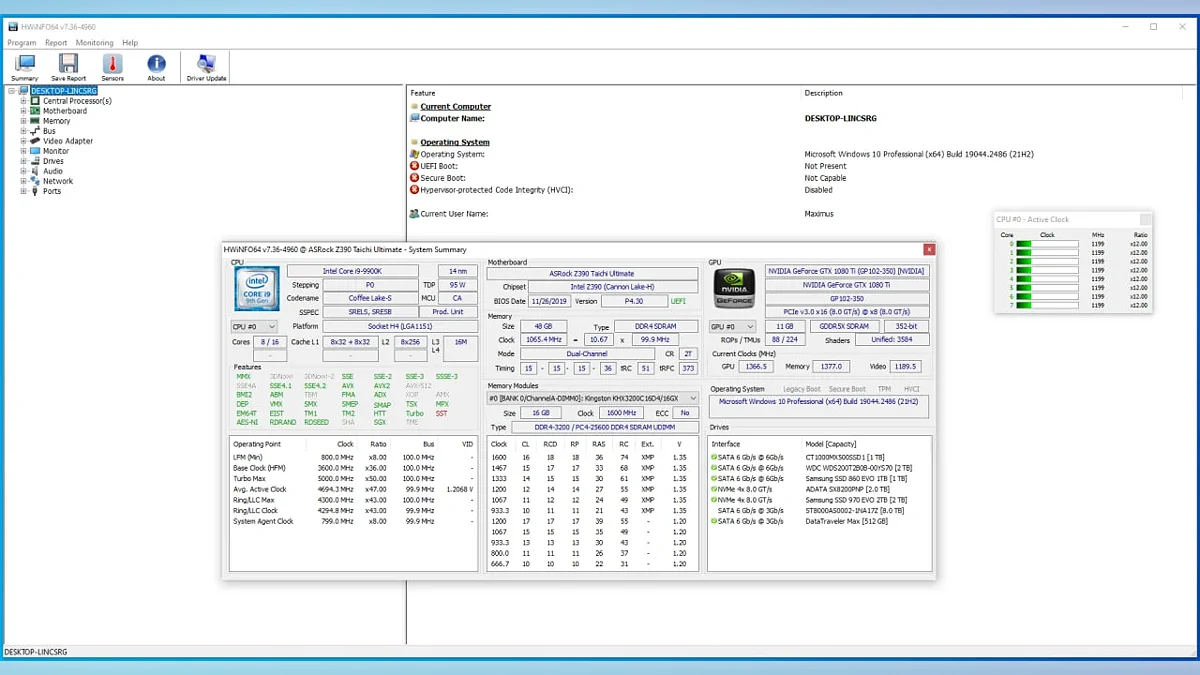The height and width of the screenshot is (675, 1200).
Task: Click the Ports plug icon in the tree
Action: tap(36, 191)
